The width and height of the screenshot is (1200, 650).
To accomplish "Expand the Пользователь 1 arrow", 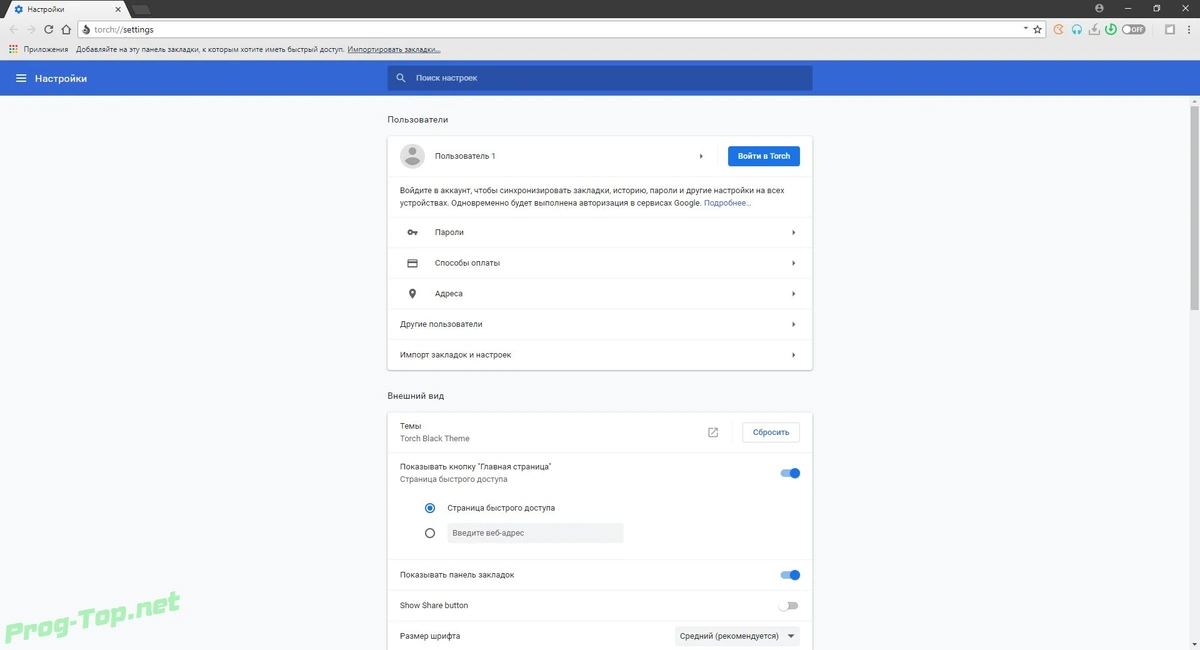I will (701, 156).
